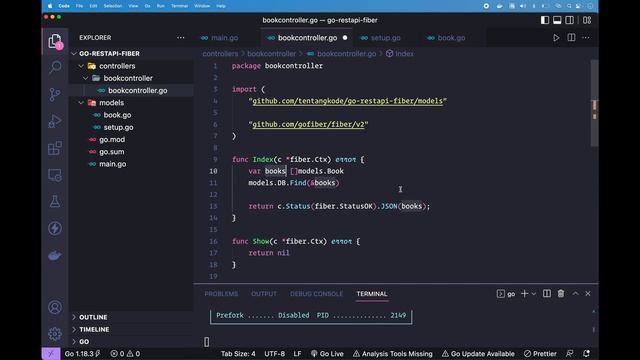
Task: Collapse the controllers folder
Action: click(x=81, y=66)
